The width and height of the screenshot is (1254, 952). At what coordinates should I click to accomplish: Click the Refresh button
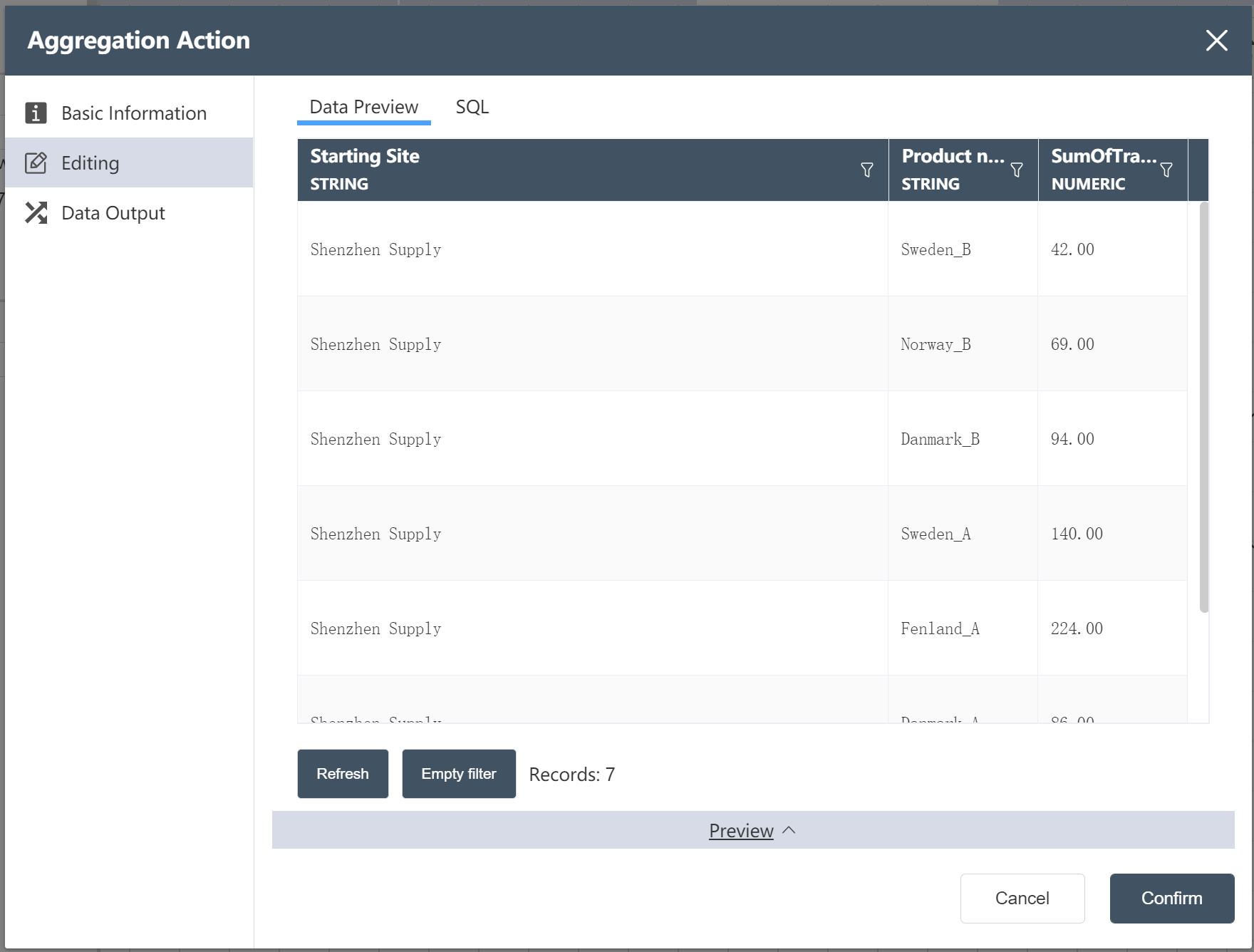point(343,774)
